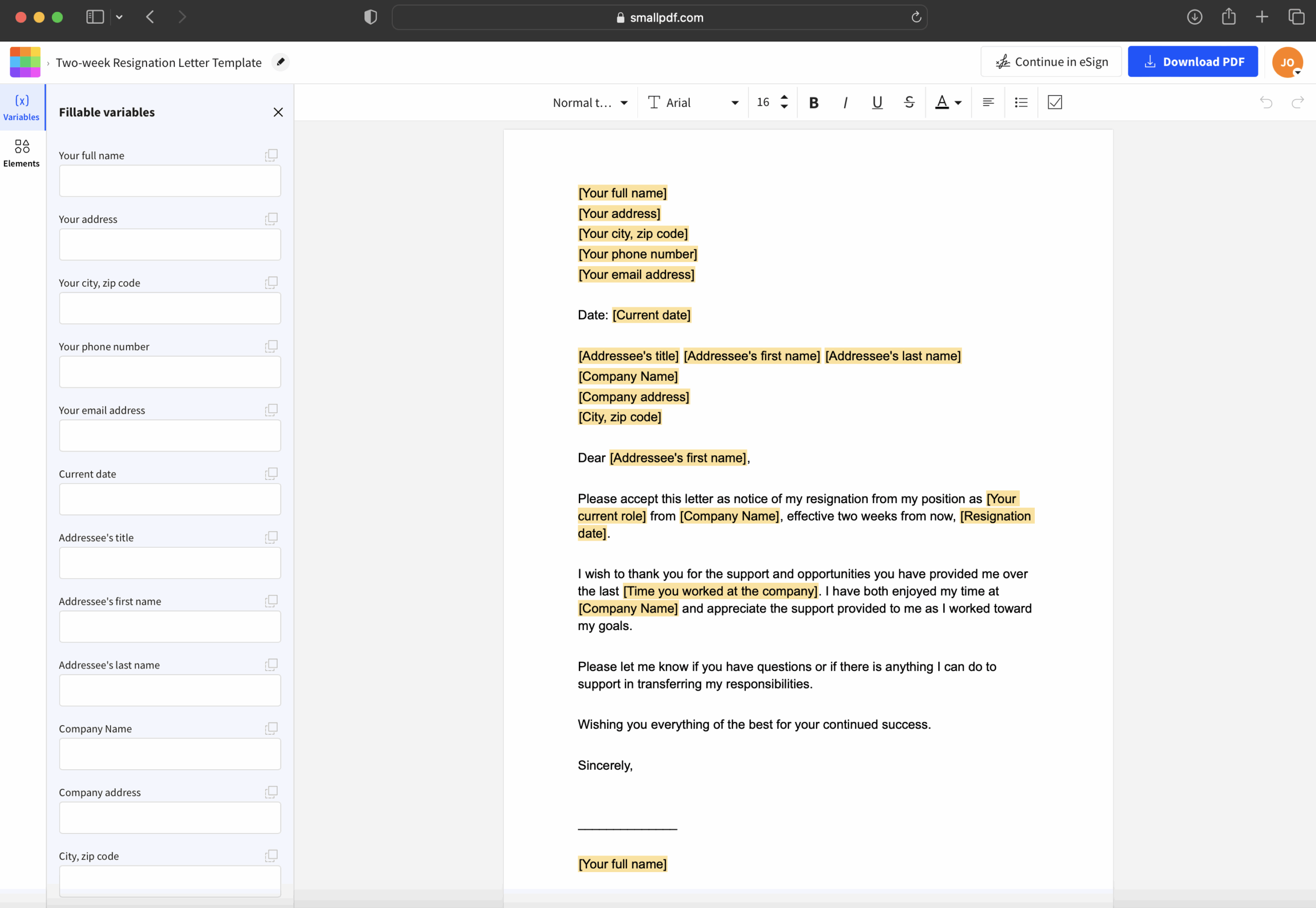Undo the last change
Viewport: 1316px width, 908px height.
[x=1266, y=102]
